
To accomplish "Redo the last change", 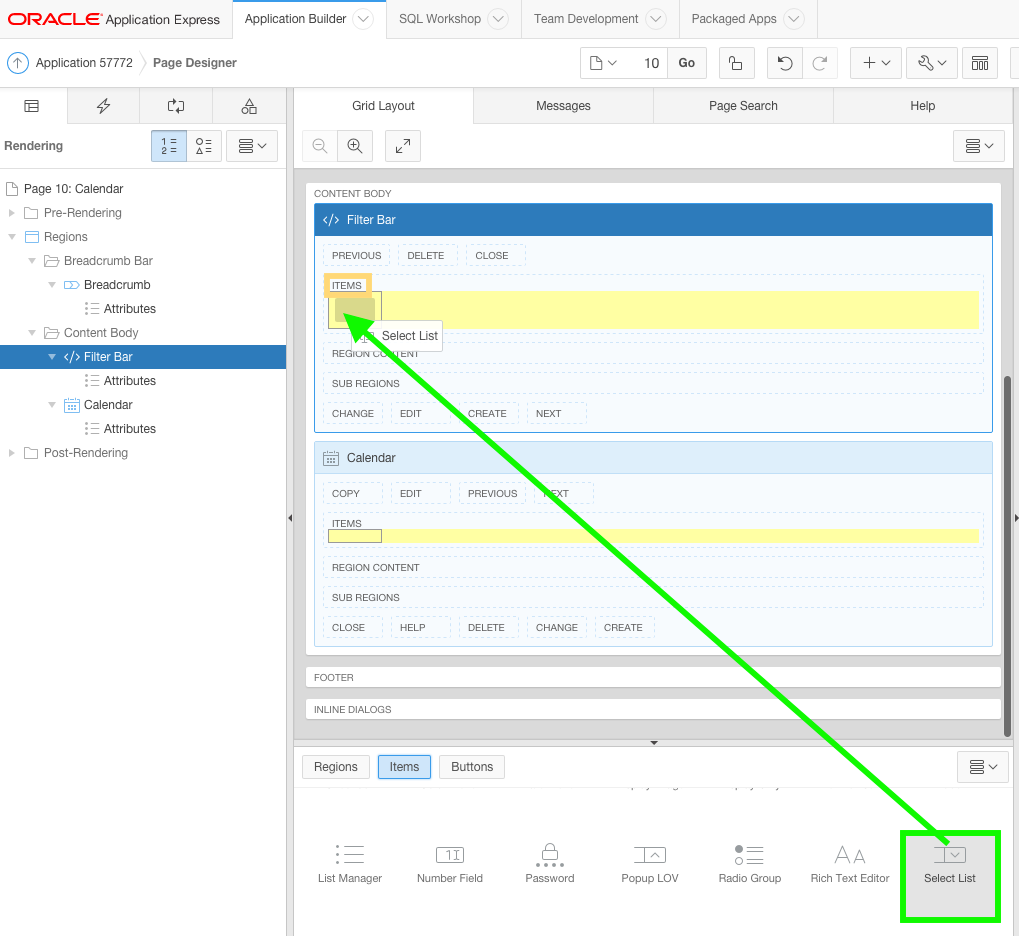I will tap(819, 63).
